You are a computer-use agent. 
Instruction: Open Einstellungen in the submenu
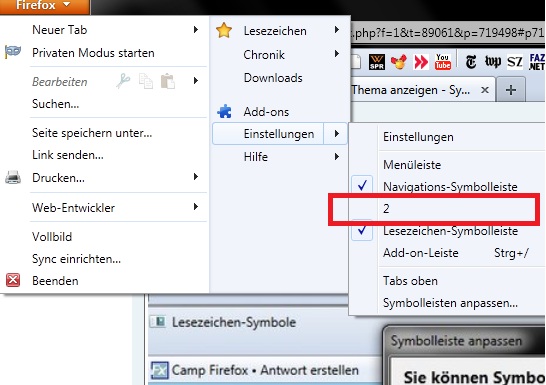(x=418, y=137)
